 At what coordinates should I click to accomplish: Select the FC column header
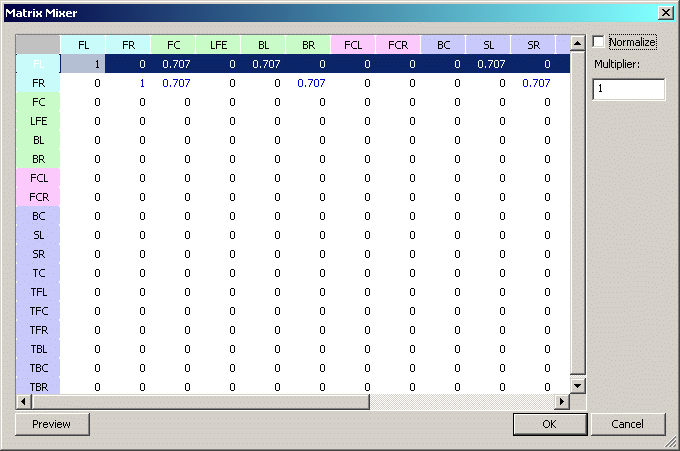pyautogui.click(x=173, y=45)
